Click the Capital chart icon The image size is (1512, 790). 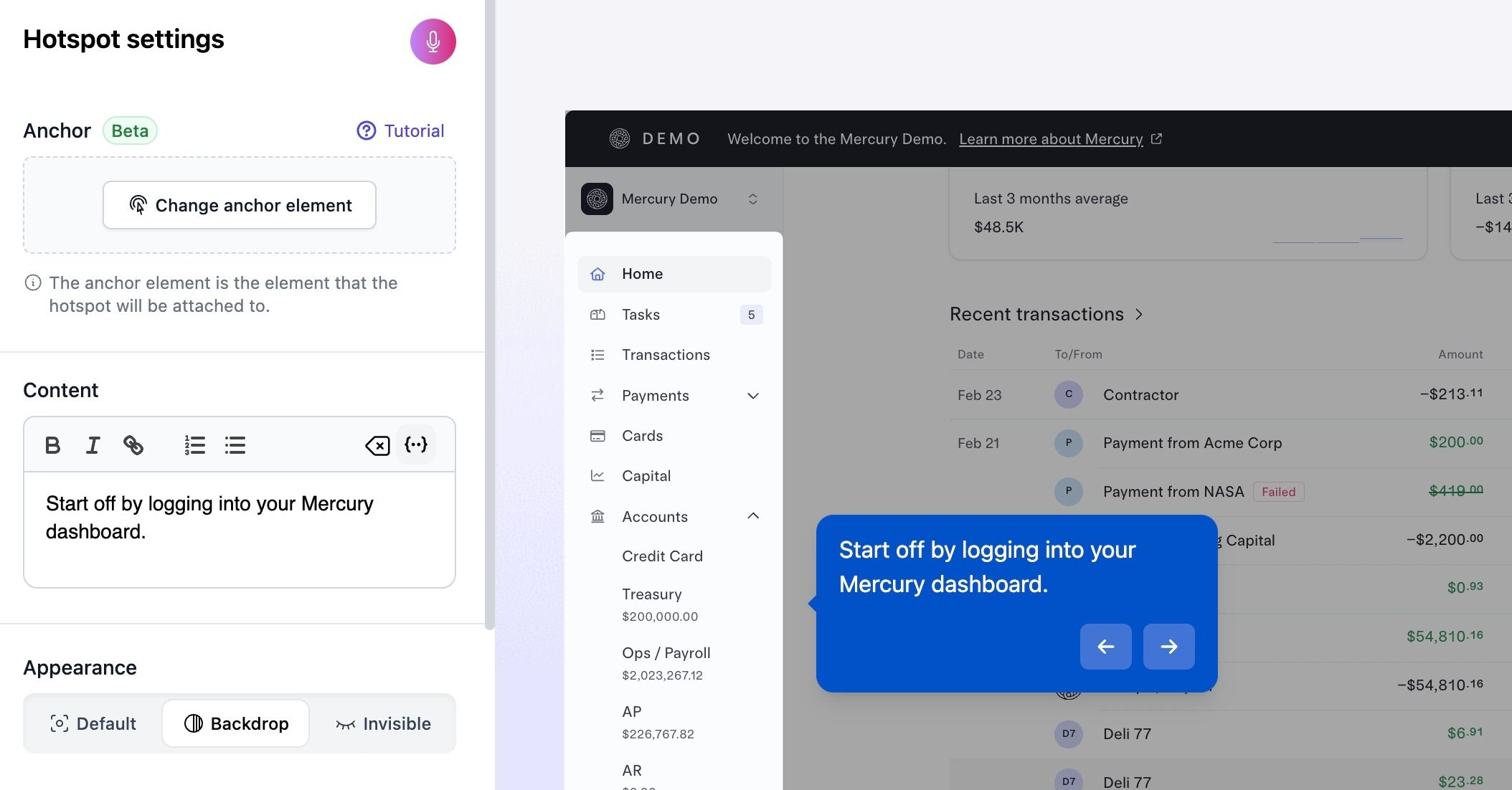click(597, 475)
